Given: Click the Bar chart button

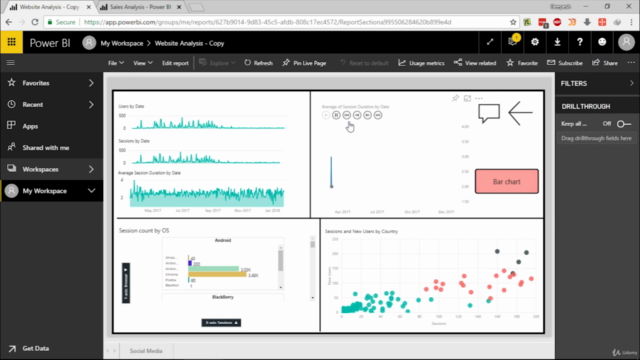Looking at the screenshot, I should tap(507, 181).
